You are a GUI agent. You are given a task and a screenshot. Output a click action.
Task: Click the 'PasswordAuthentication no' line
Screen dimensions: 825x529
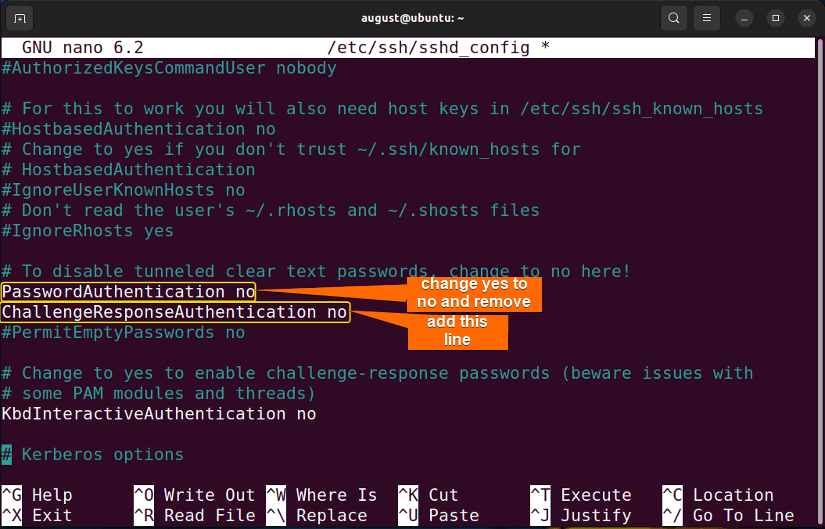[x=128, y=292]
